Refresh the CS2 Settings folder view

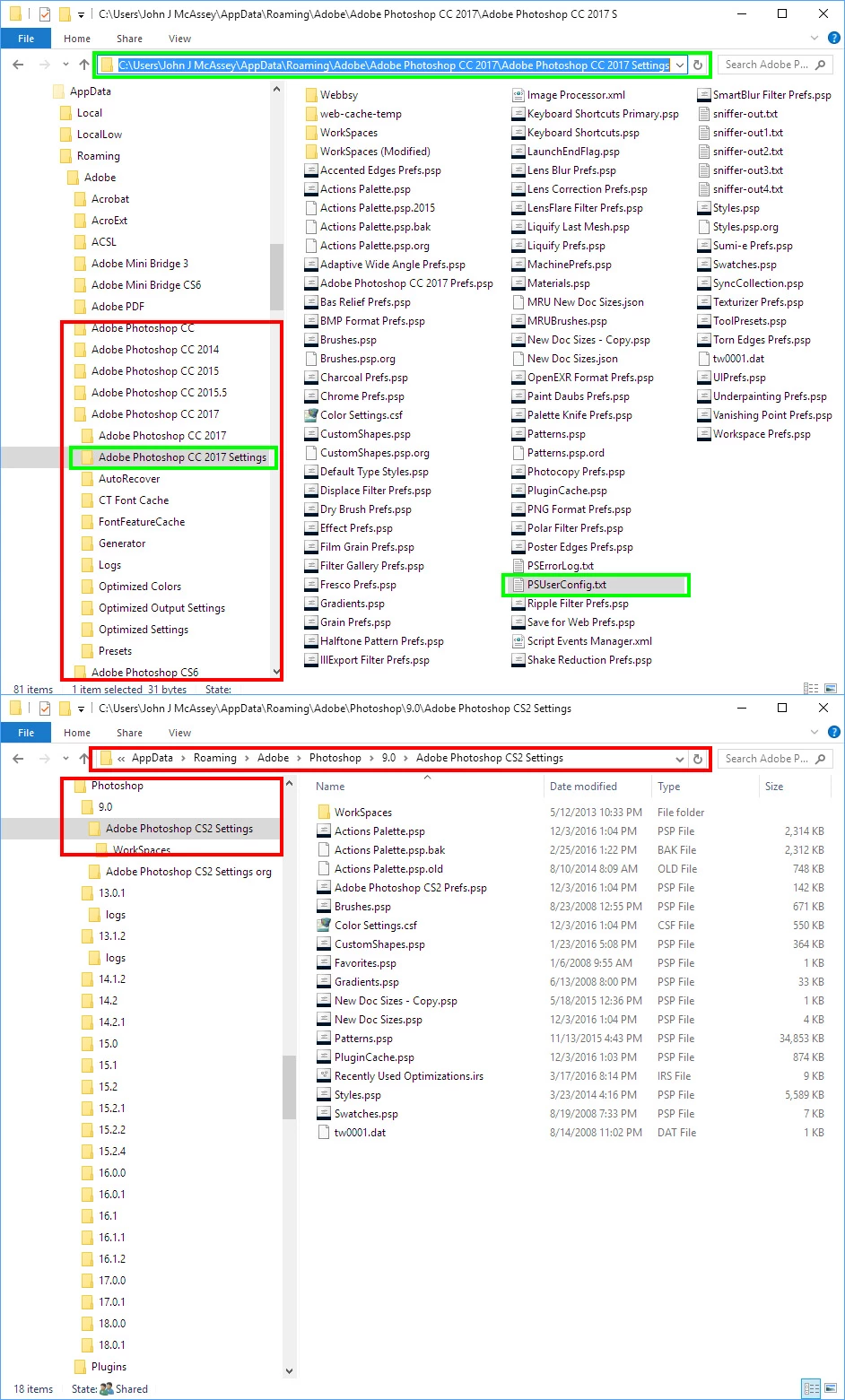[x=698, y=759]
